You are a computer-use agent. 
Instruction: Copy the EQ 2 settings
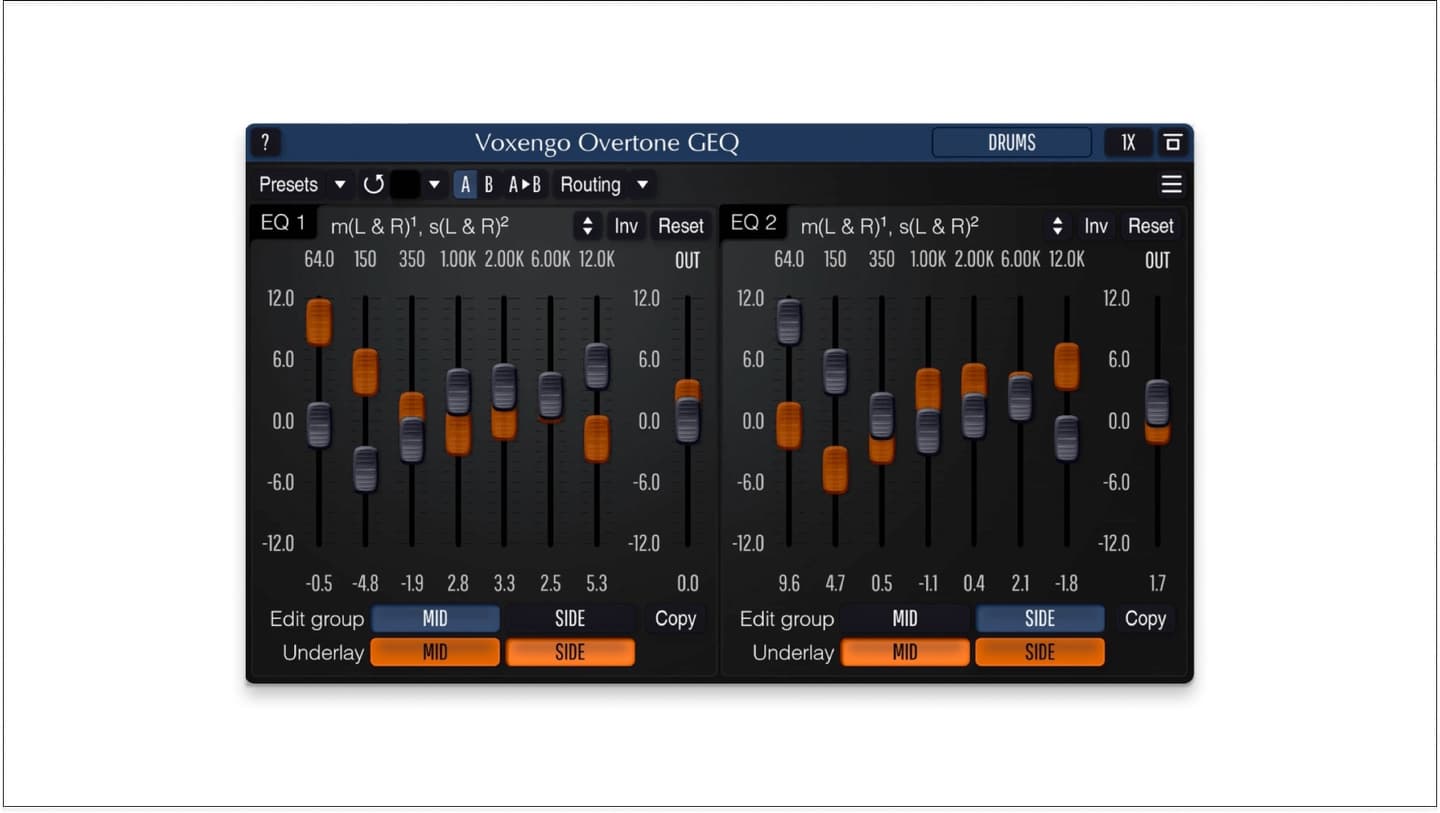pos(1145,619)
